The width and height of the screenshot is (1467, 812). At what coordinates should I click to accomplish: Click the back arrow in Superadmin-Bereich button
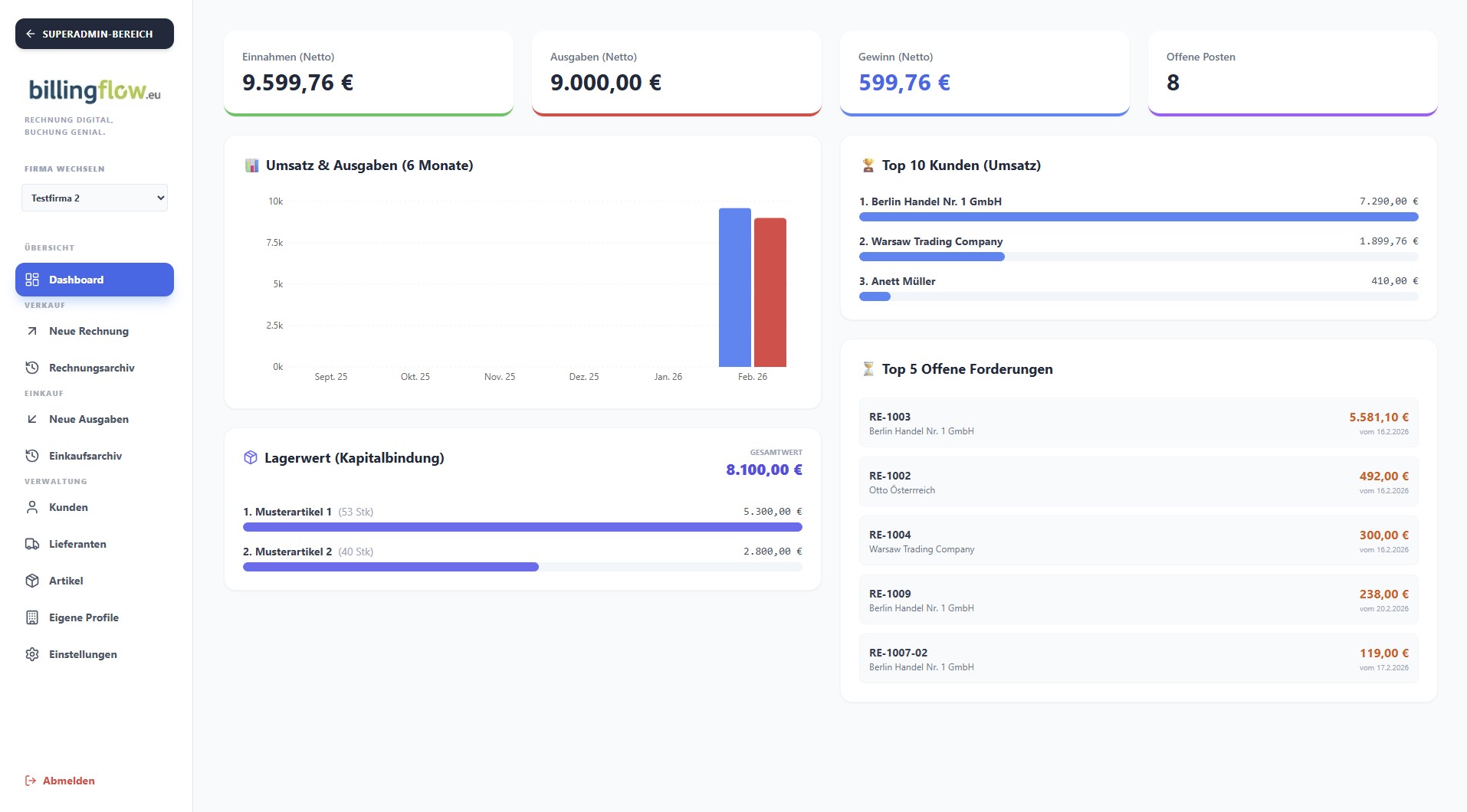[30, 33]
